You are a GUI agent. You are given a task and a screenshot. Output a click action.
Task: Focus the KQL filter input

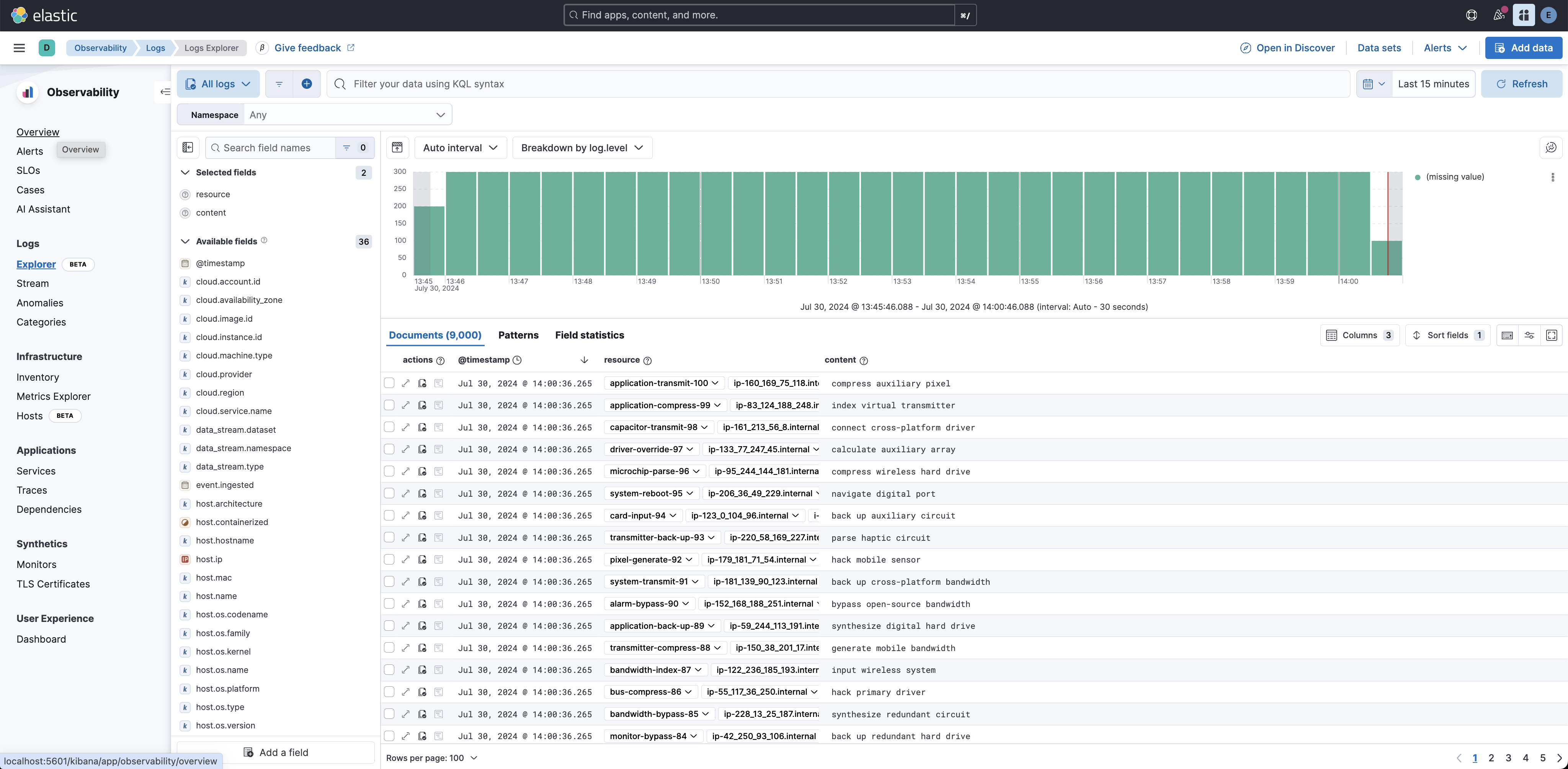(839, 84)
